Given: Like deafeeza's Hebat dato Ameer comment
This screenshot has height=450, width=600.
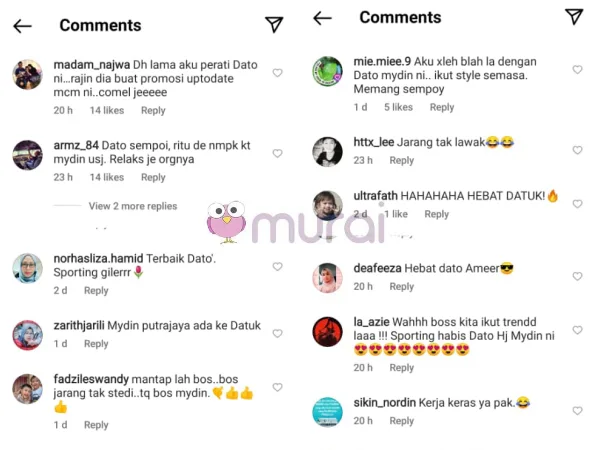Looking at the screenshot, I should click(x=577, y=276).
